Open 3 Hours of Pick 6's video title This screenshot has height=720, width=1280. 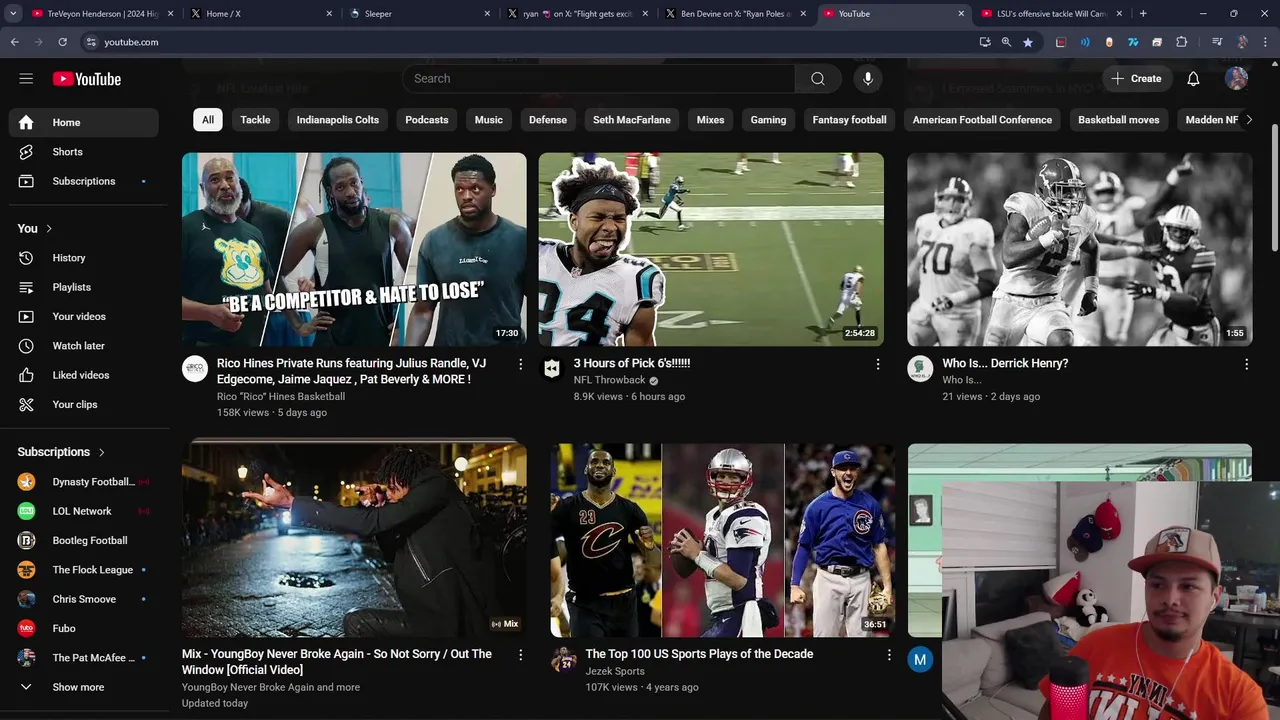click(632, 364)
